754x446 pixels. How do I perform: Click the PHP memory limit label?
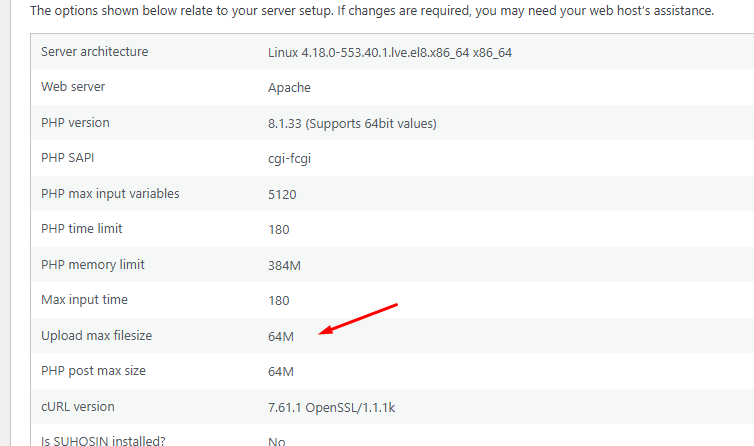(92, 265)
